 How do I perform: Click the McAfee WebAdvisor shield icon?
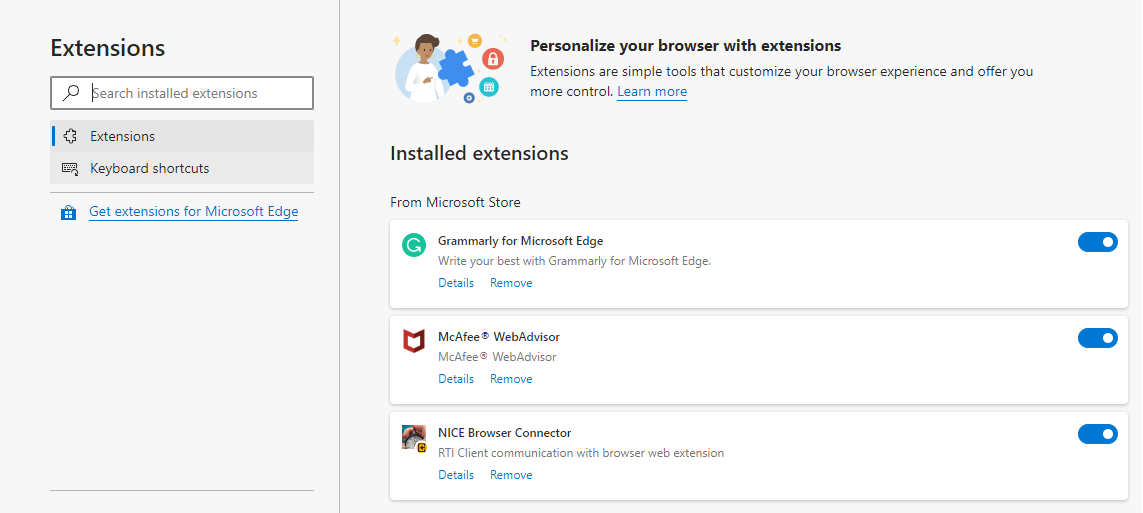(413, 341)
